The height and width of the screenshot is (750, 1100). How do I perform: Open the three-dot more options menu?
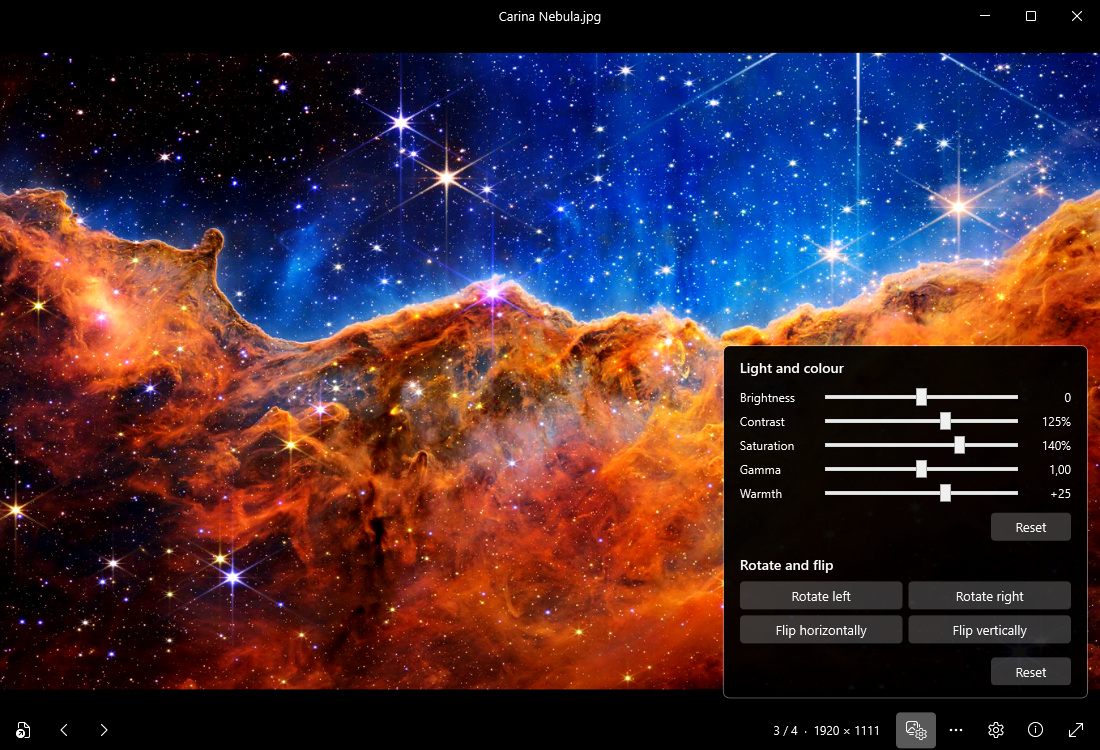coord(955,730)
